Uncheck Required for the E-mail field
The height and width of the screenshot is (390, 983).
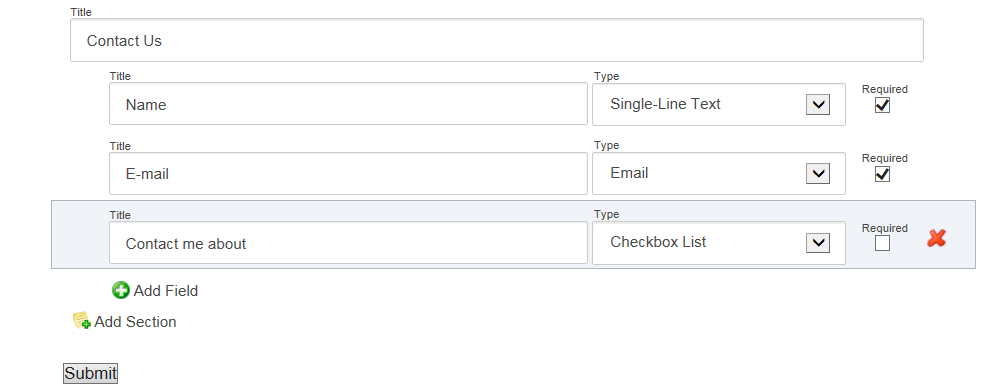(882, 174)
